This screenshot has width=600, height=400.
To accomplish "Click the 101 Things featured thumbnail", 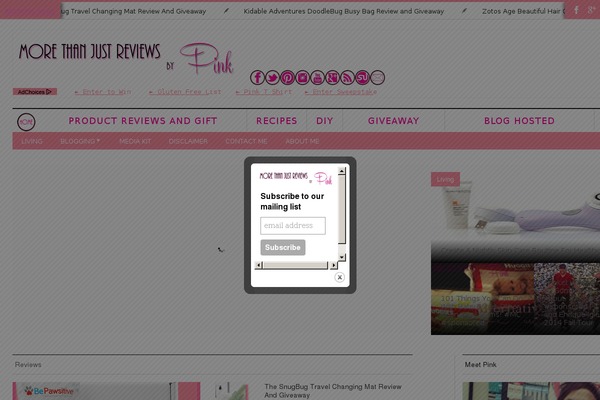I will [483, 299].
